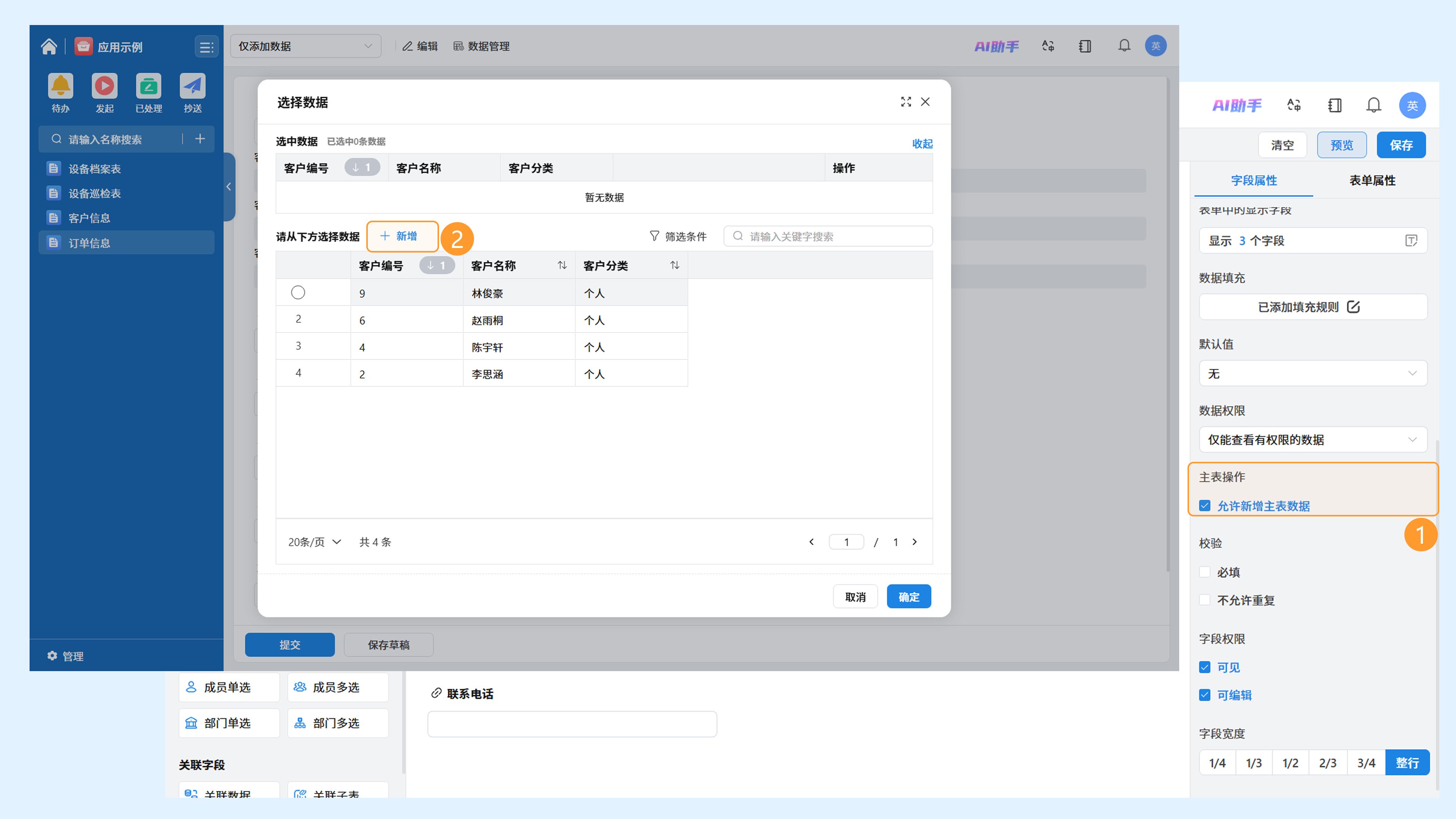Click the 发起 play icon
The width and height of the screenshot is (1456, 819).
tap(105, 86)
